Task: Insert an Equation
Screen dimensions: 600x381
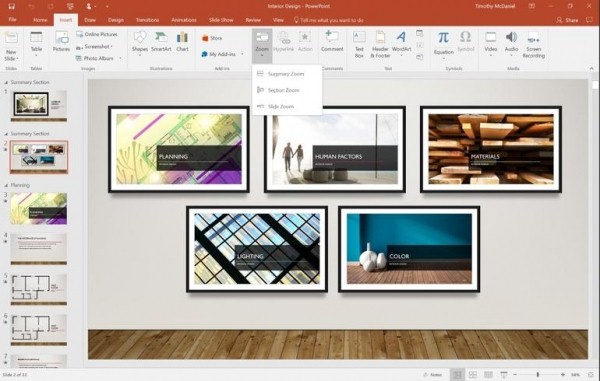Action: point(443,45)
